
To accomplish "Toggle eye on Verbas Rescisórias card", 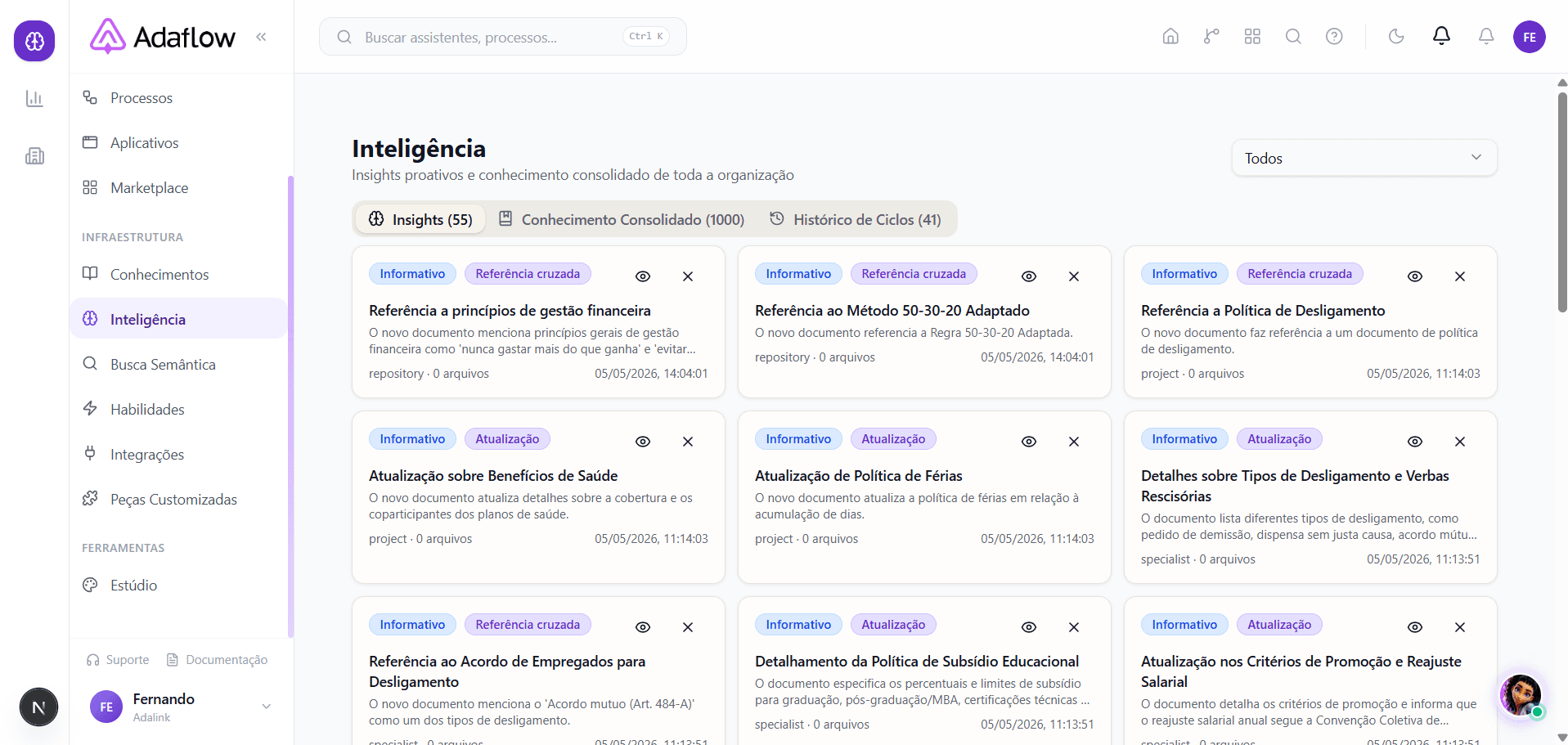I will [1415, 442].
